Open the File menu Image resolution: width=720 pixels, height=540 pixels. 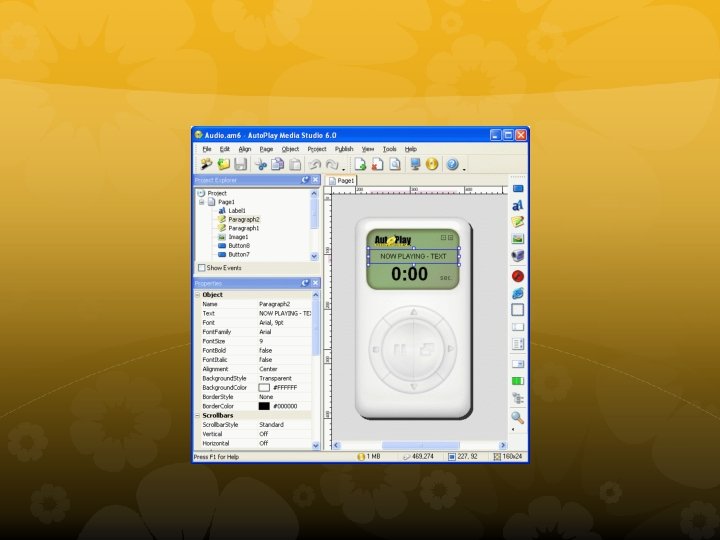pos(207,149)
